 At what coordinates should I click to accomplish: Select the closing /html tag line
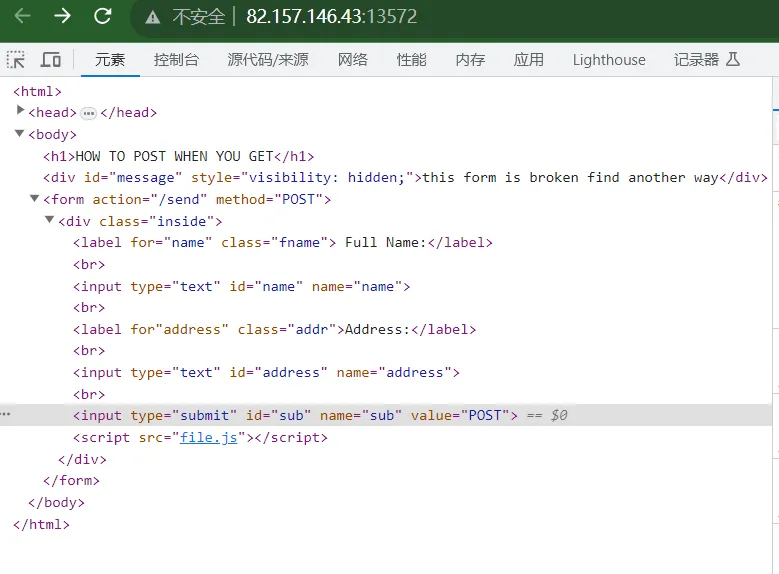click(41, 524)
